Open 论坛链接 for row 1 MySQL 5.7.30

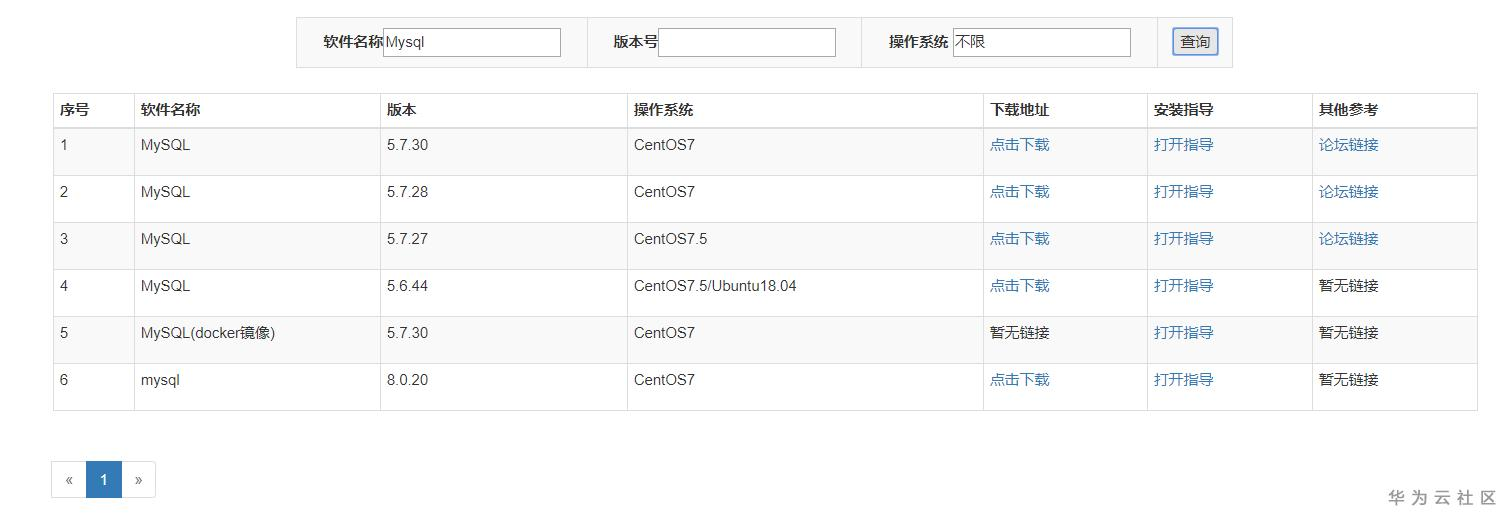tap(1349, 145)
